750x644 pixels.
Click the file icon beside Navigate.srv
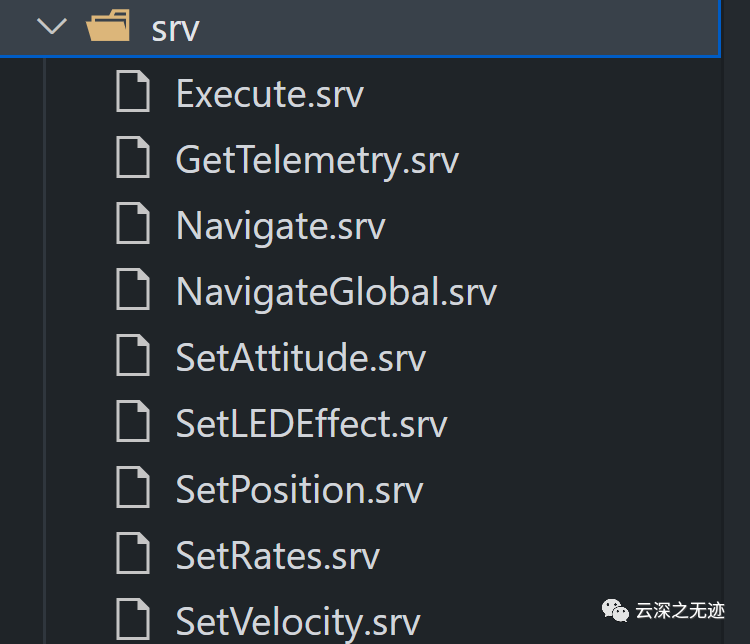coord(133,226)
